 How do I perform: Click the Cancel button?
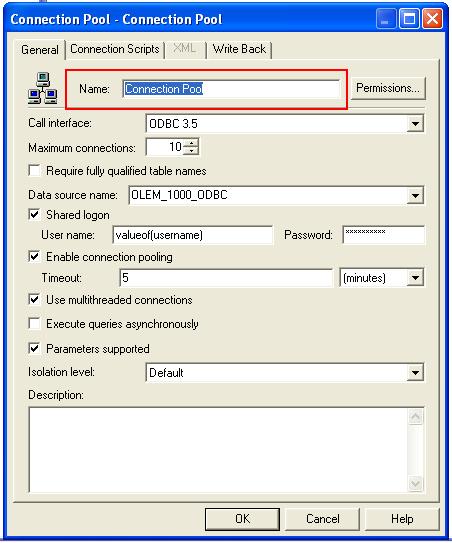pos(322,519)
